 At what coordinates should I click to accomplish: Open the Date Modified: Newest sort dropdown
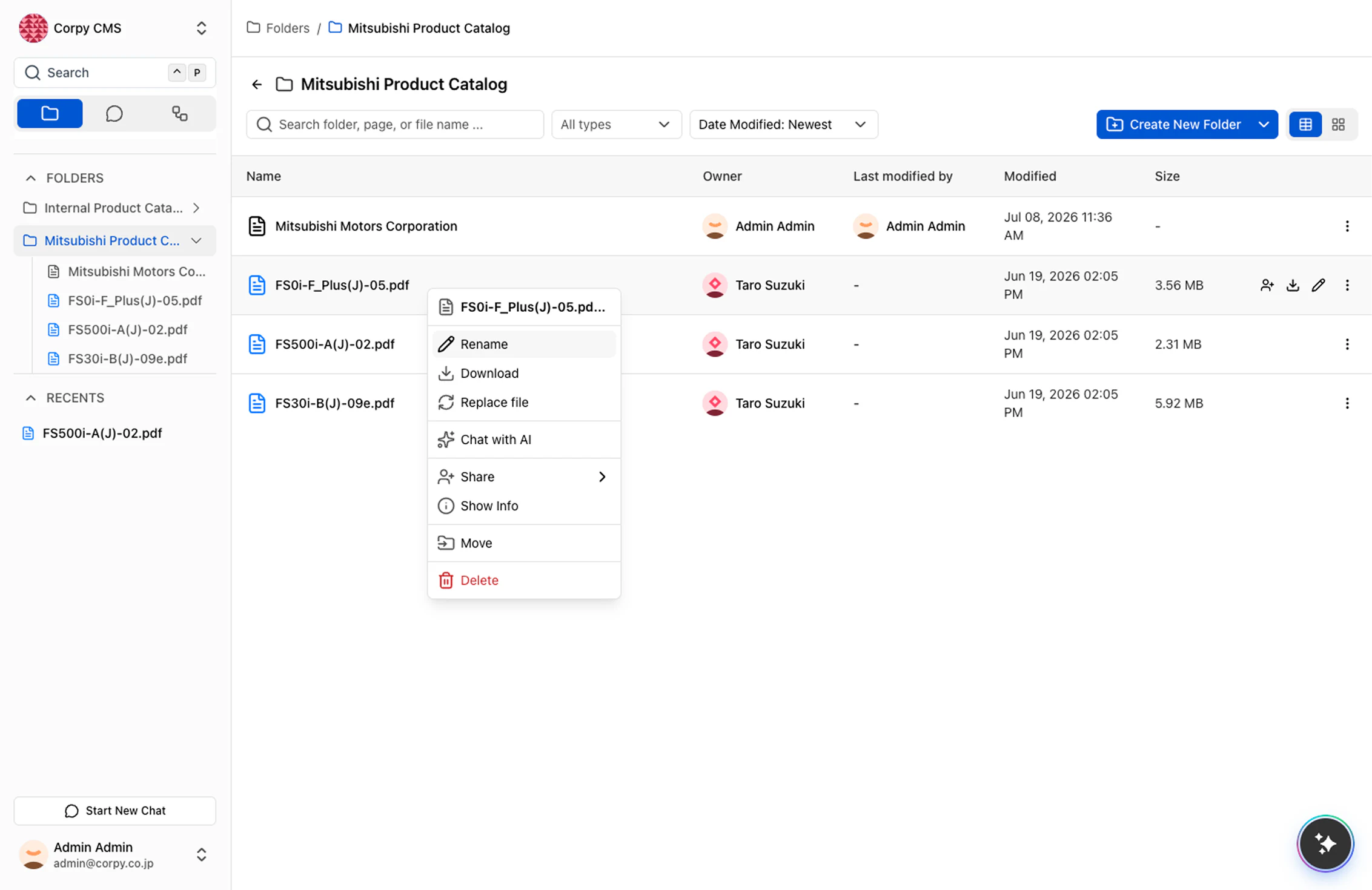[783, 124]
